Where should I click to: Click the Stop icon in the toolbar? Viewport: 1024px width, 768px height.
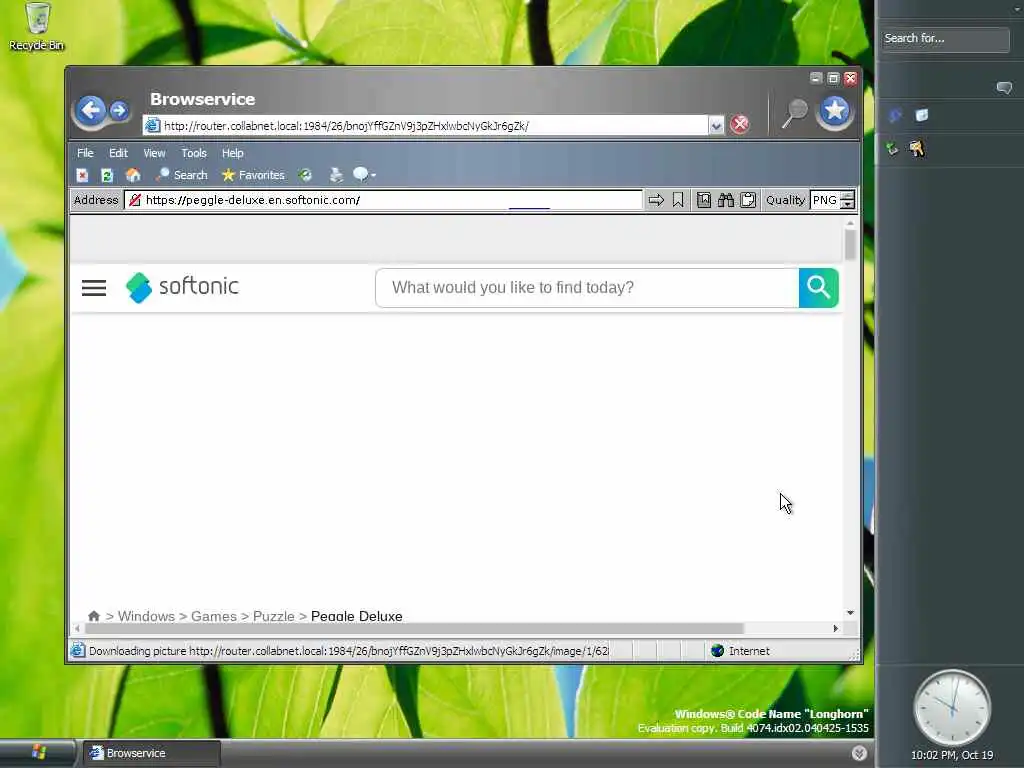[82, 175]
